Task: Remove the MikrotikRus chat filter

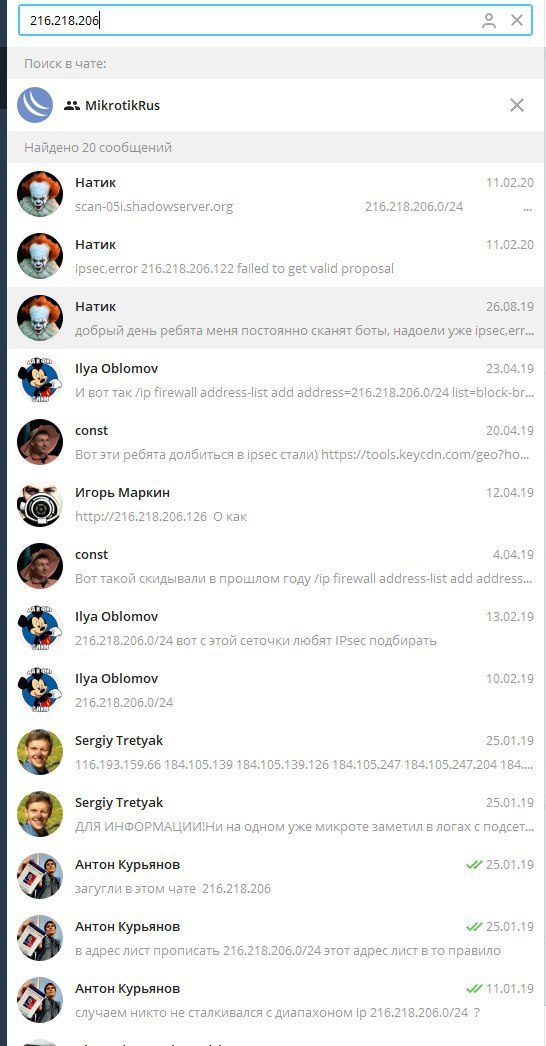Action: (x=517, y=105)
